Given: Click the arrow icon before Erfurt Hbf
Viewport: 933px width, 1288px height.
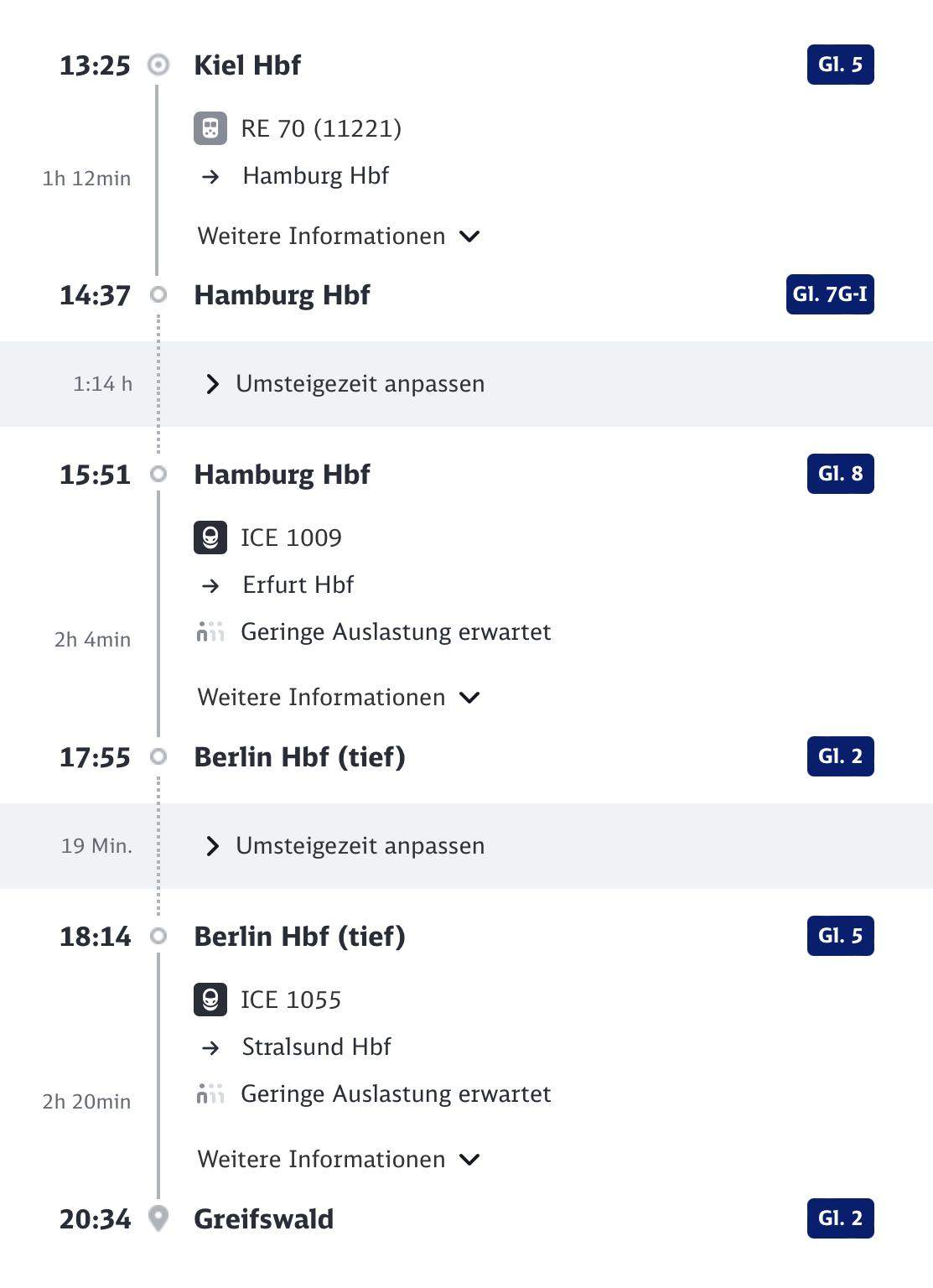Looking at the screenshot, I should pyautogui.click(x=211, y=584).
